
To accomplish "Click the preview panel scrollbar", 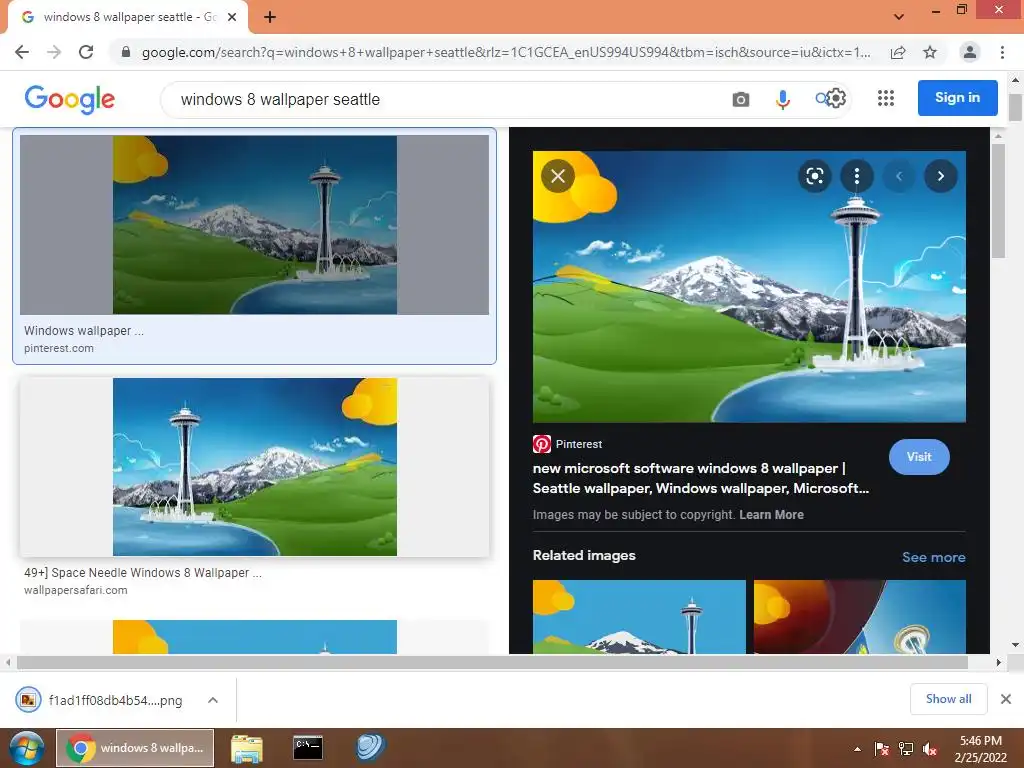I will 997,200.
